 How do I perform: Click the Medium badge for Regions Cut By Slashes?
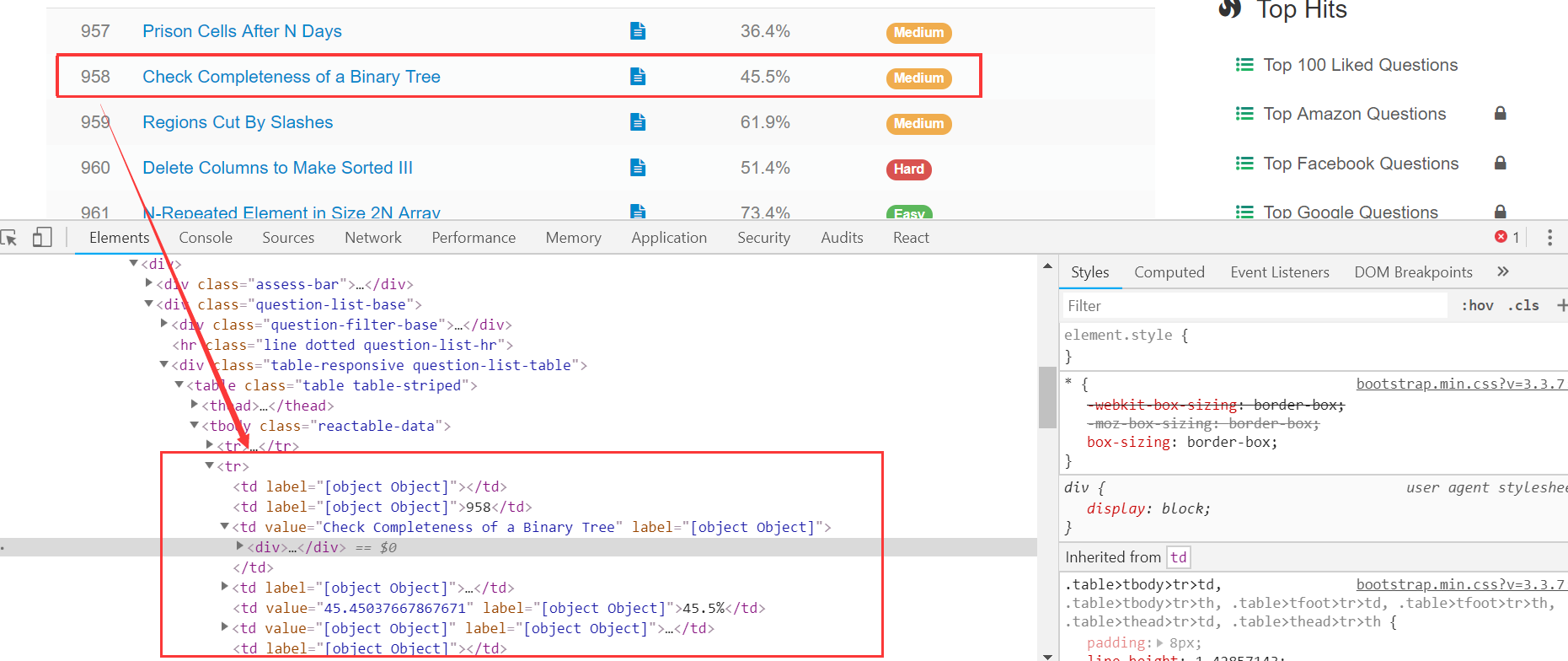click(x=918, y=123)
